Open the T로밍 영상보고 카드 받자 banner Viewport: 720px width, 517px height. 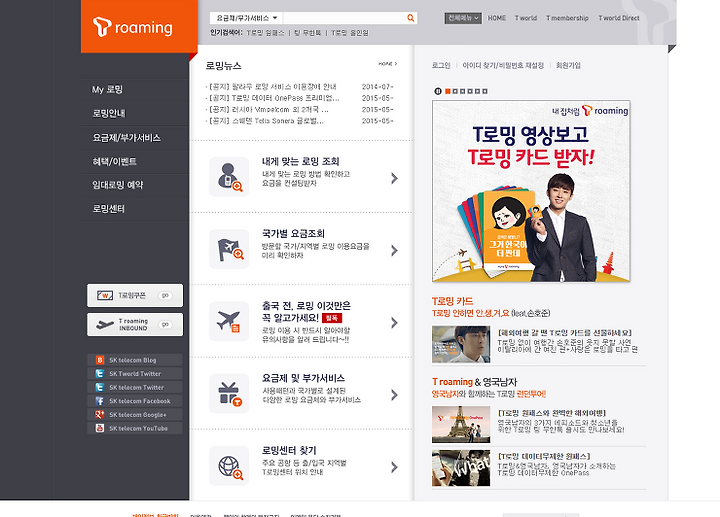531,191
